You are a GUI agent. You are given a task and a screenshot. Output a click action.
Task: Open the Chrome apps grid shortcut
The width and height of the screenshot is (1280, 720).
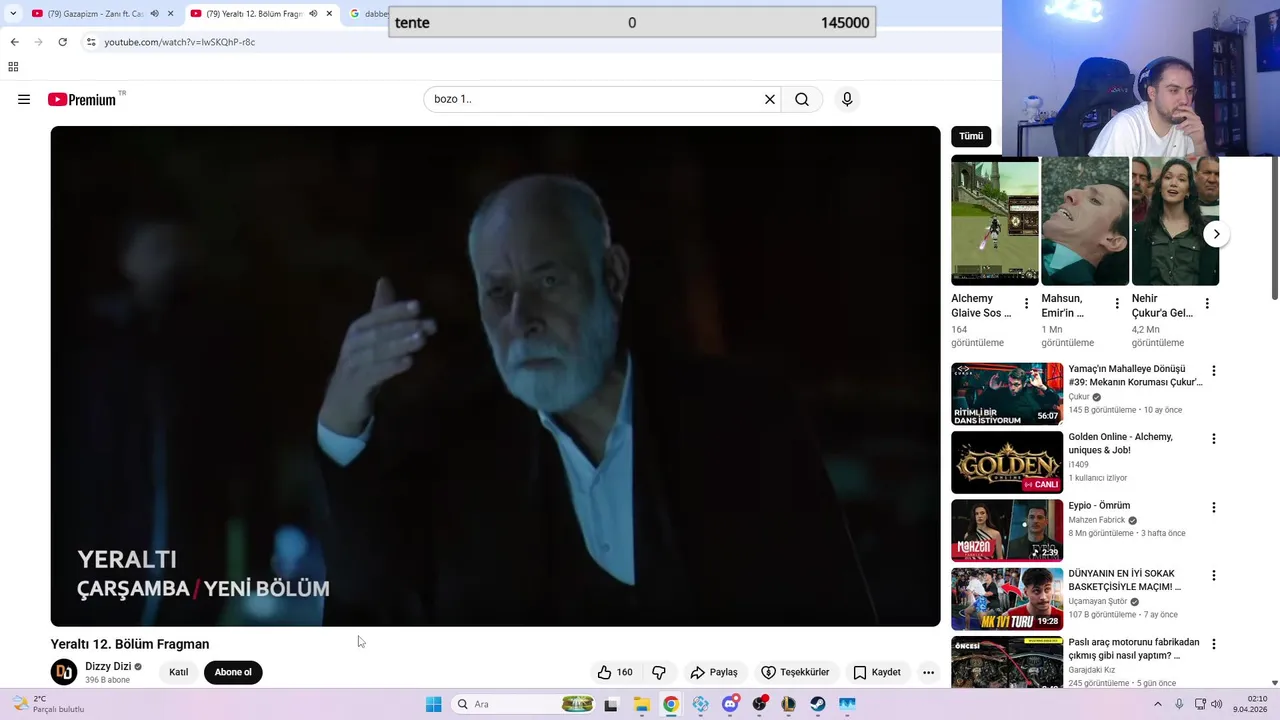point(13,67)
